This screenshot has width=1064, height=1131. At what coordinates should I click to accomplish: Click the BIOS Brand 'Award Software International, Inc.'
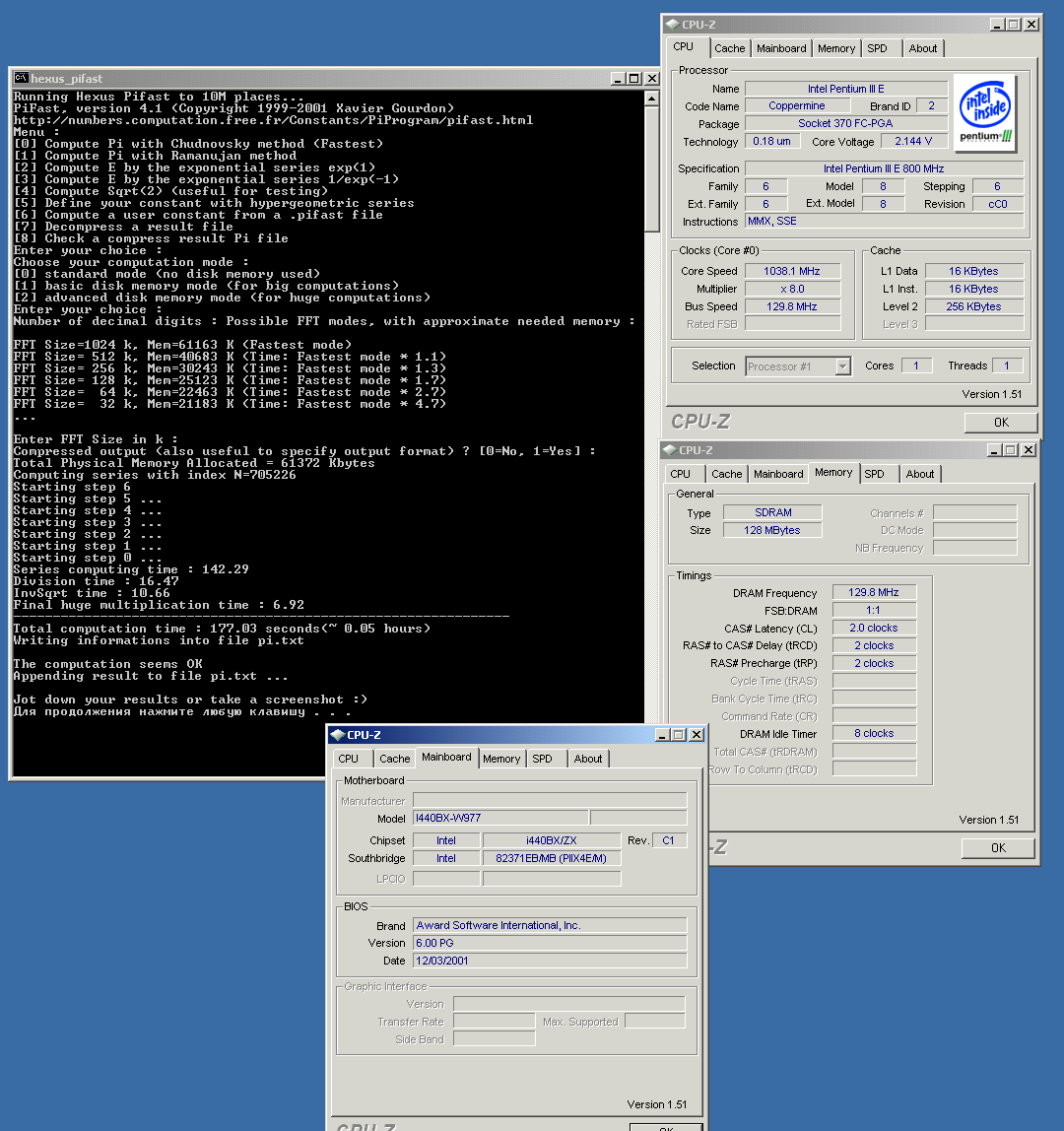(x=550, y=925)
